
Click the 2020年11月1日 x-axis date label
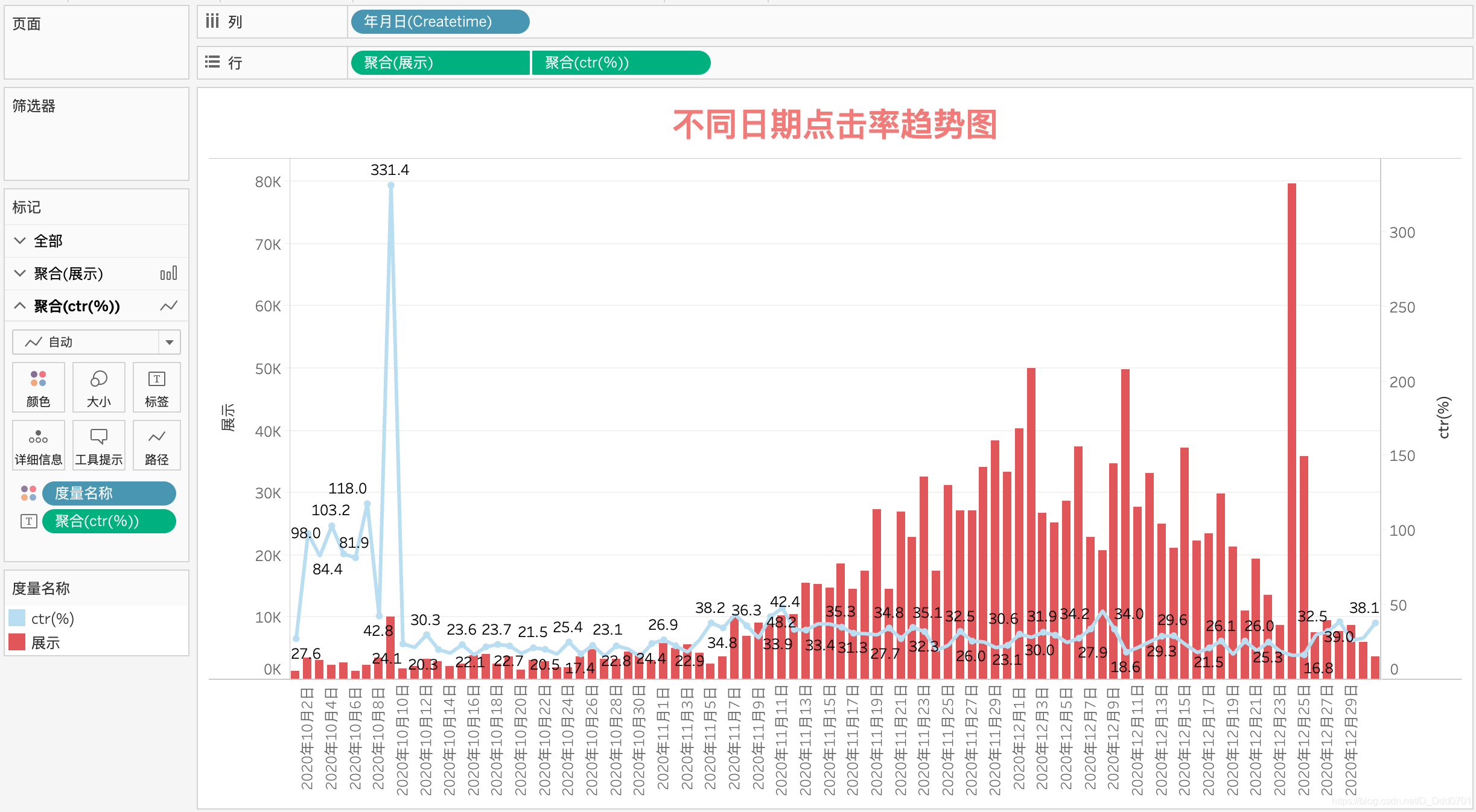click(x=663, y=738)
